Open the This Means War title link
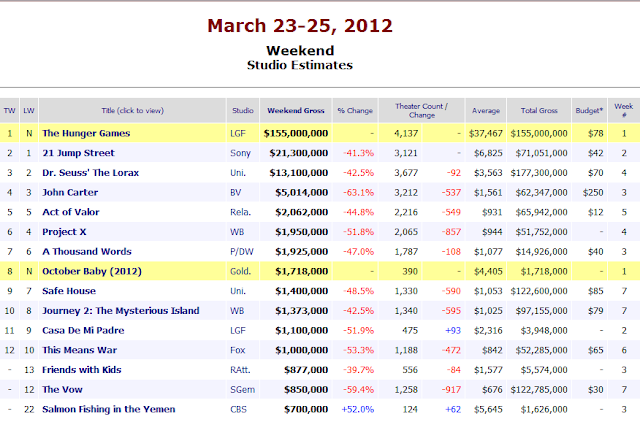This screenshot has width=640, height=422. click(x=80, y=350)
